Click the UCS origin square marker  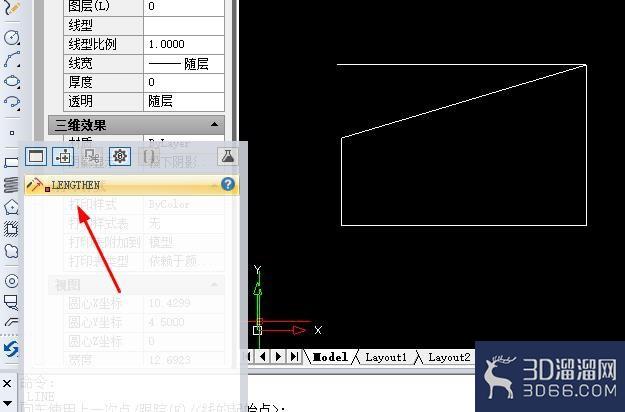point(257,330)
